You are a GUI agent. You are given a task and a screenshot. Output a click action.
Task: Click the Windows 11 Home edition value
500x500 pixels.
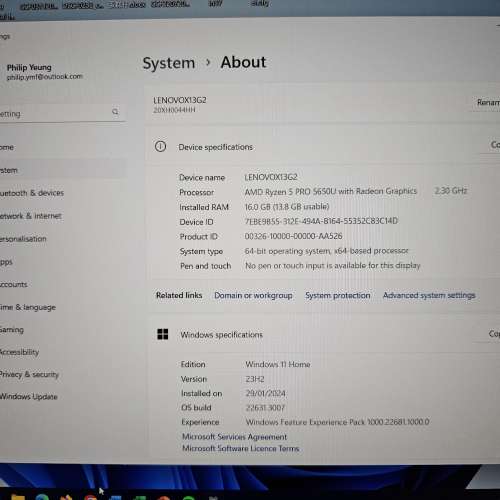pos(278,364)
